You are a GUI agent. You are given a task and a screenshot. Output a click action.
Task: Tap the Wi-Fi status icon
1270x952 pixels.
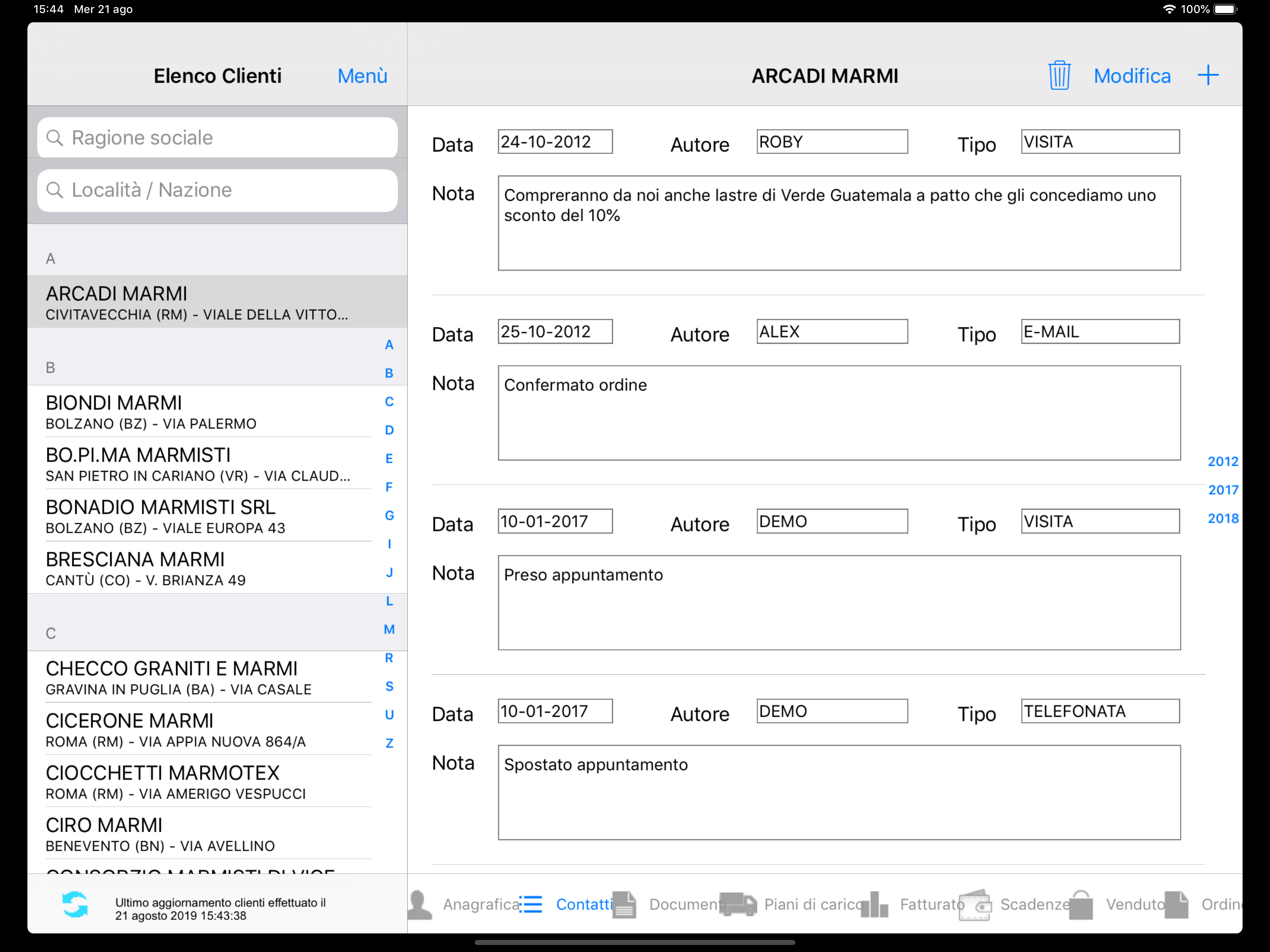coord(1169,9)
